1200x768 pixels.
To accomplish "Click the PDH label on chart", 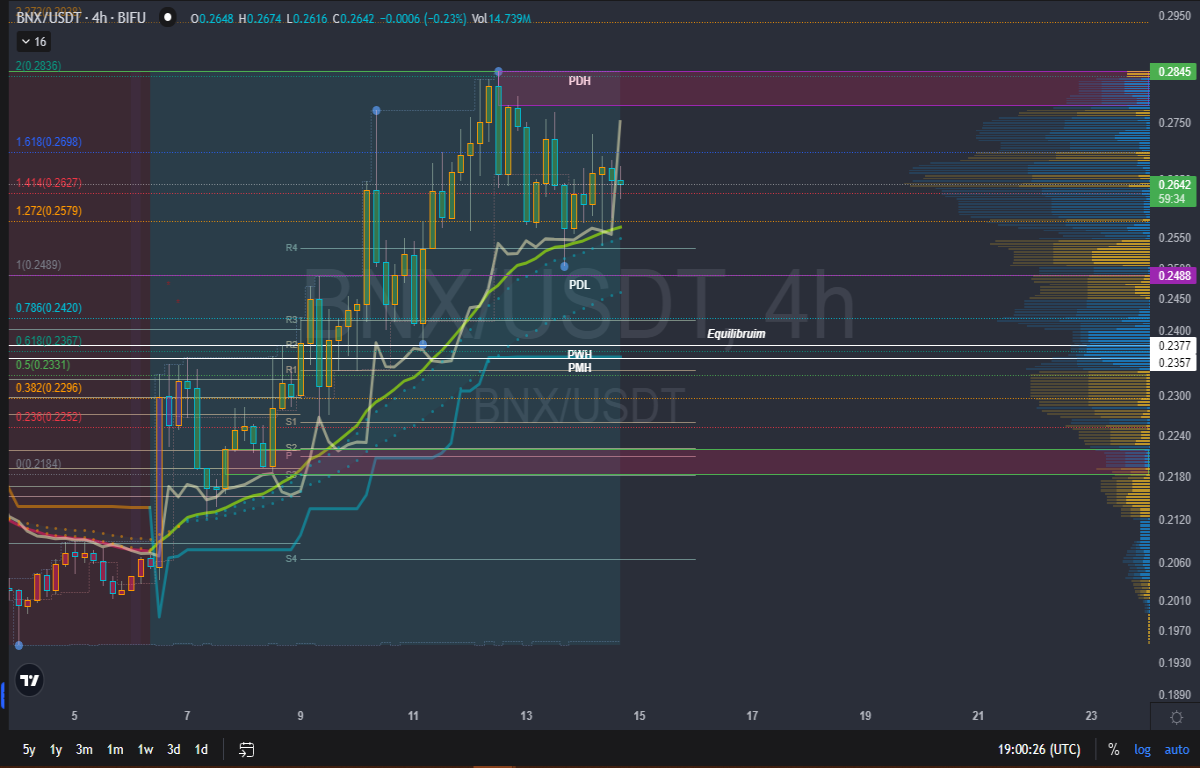I will click(579, 81).
